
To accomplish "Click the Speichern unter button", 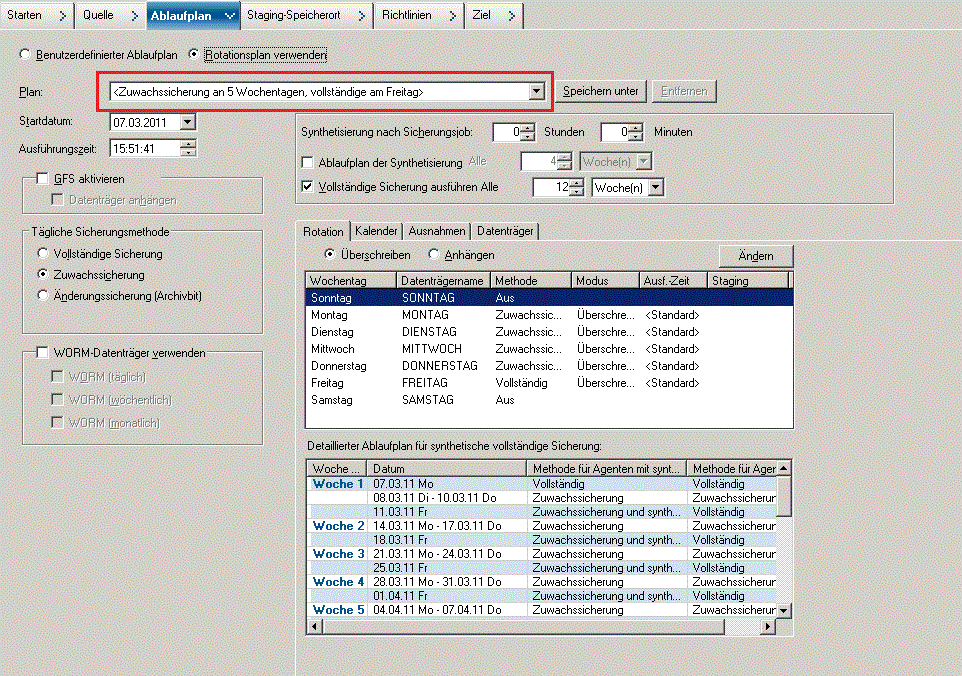I will (x=600, y=90).
